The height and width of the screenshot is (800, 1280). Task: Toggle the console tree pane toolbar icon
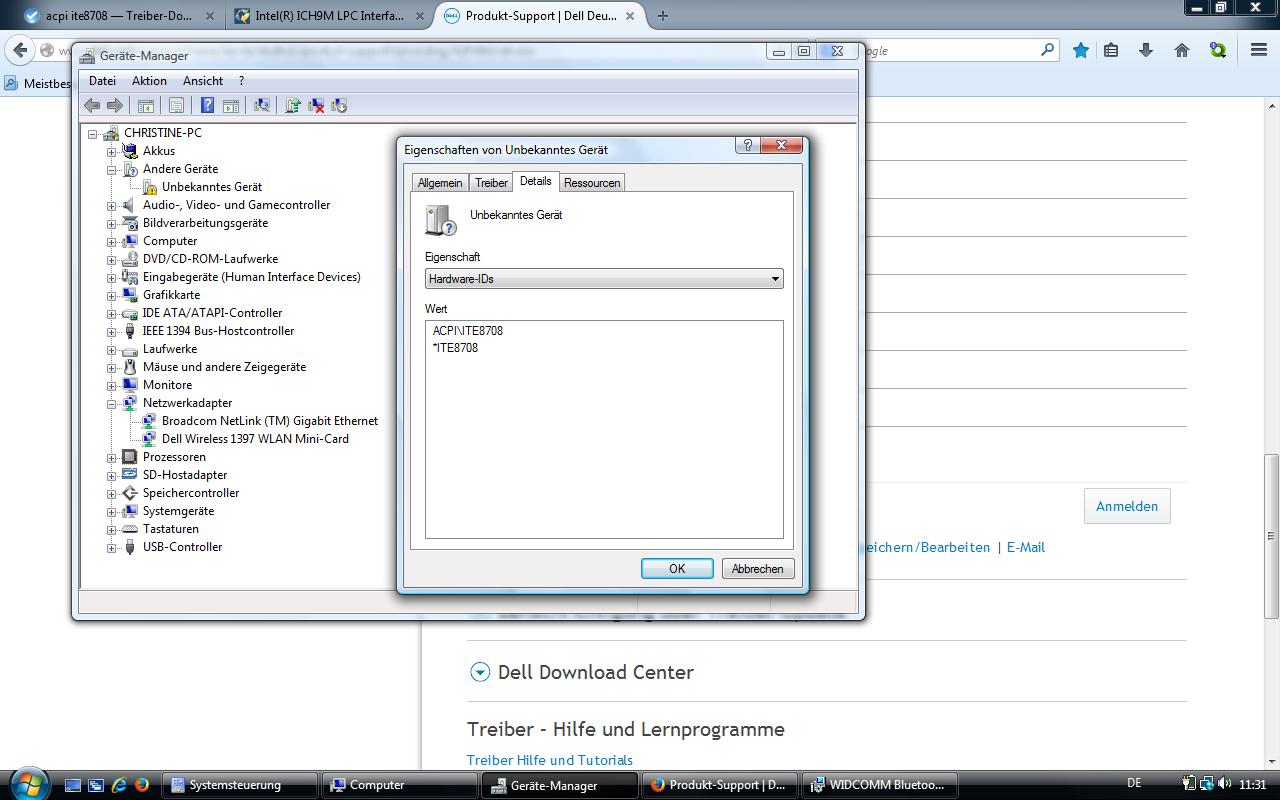point(146,105)
